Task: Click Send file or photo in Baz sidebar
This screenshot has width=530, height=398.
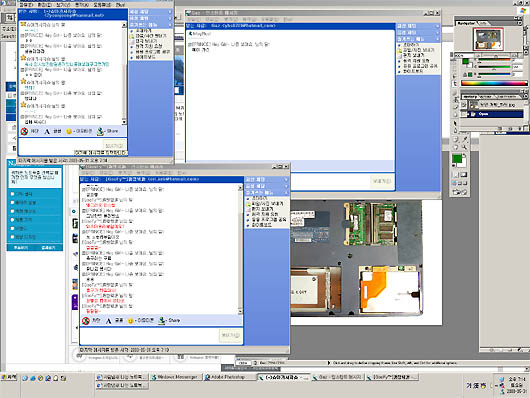Action: (x=418, y=50)
